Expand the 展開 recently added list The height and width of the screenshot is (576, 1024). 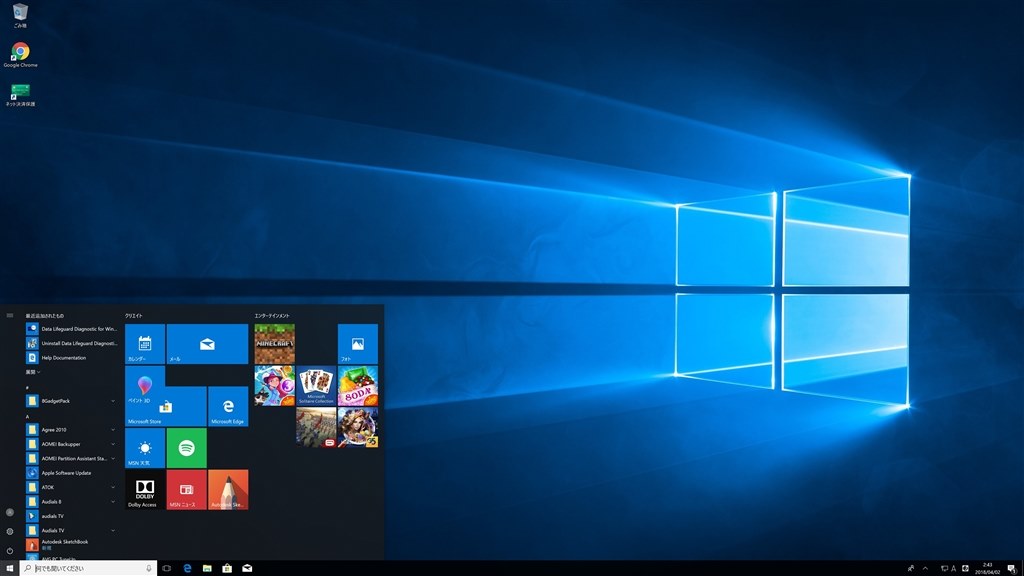pos(33,372)
